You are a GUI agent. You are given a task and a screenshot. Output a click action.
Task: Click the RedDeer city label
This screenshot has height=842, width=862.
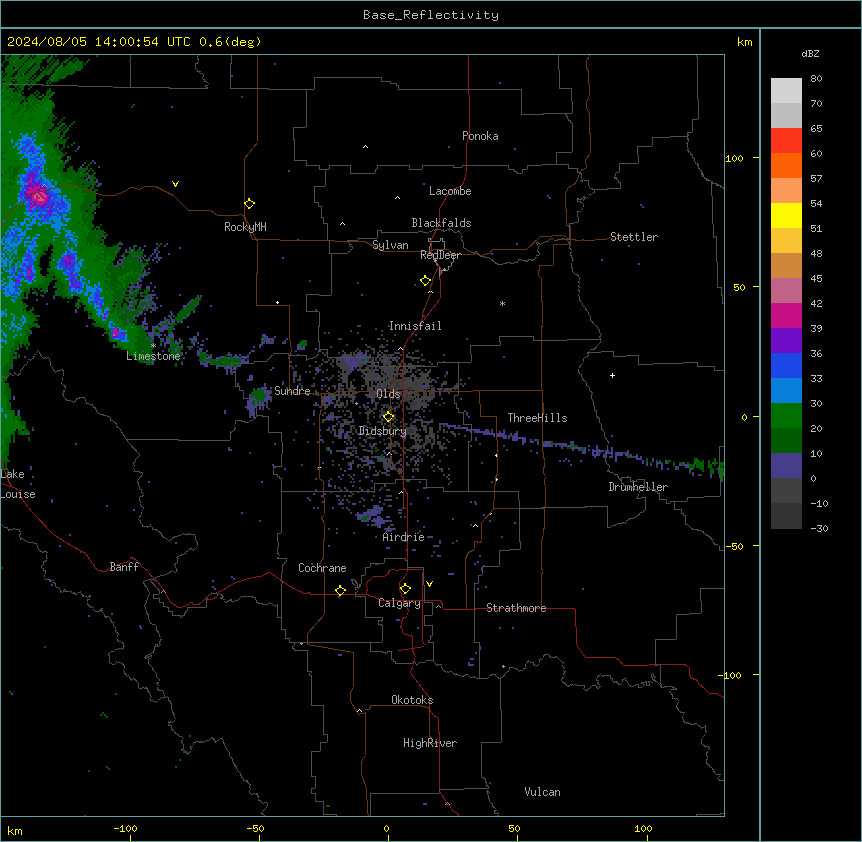pos(440,255)
